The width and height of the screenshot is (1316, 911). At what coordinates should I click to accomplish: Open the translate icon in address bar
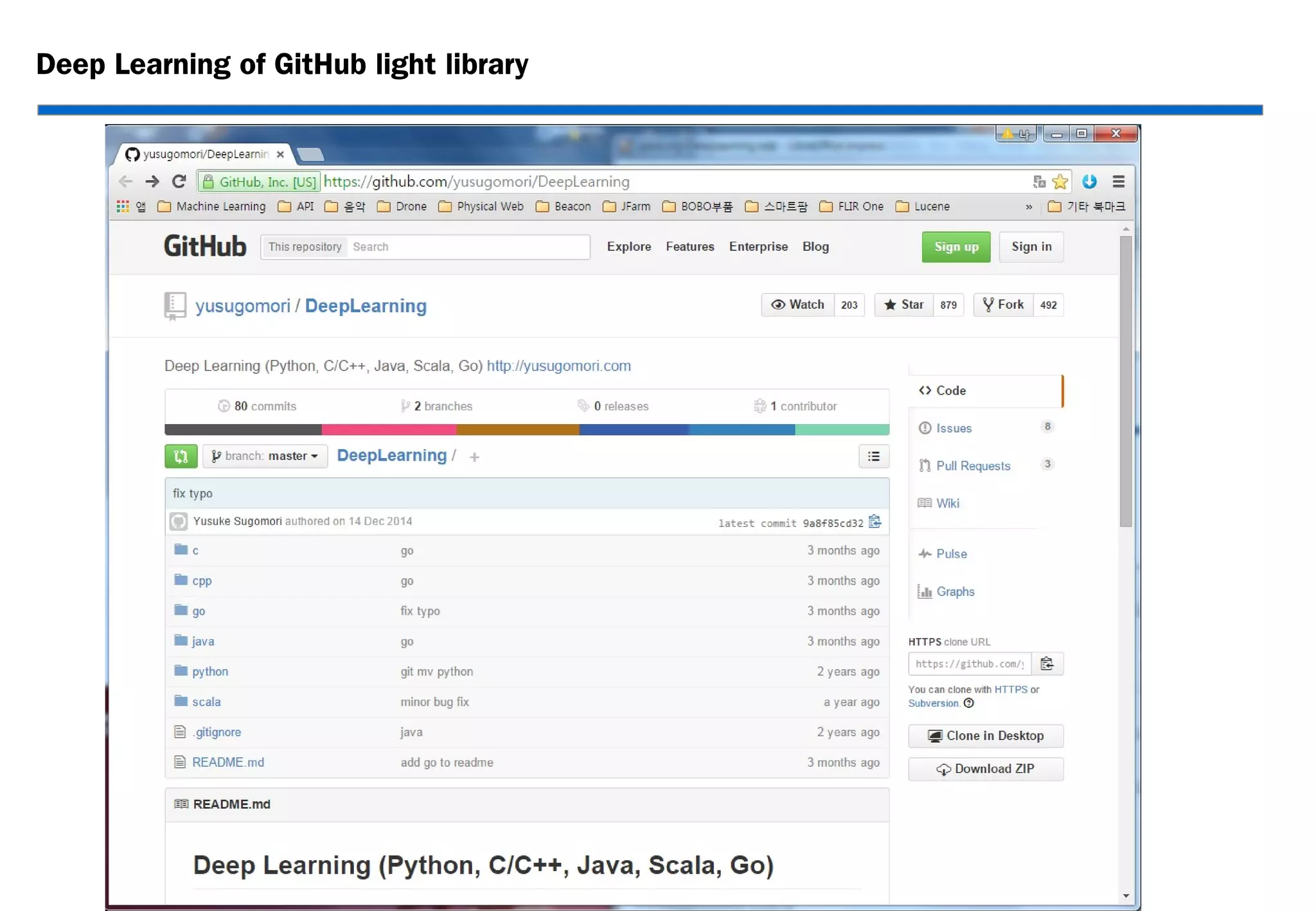pyautogui.click(x=1039, y=182)
